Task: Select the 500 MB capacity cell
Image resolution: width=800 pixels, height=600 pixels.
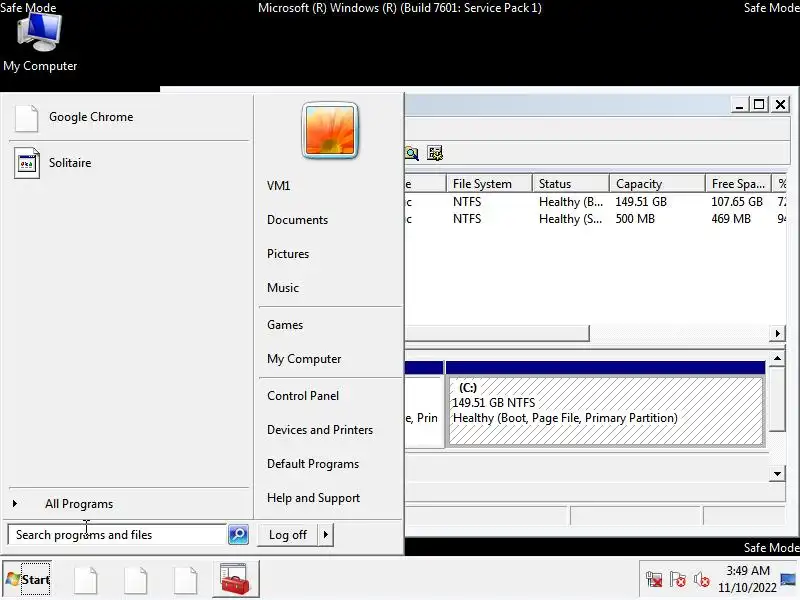Action: (635, 219)
